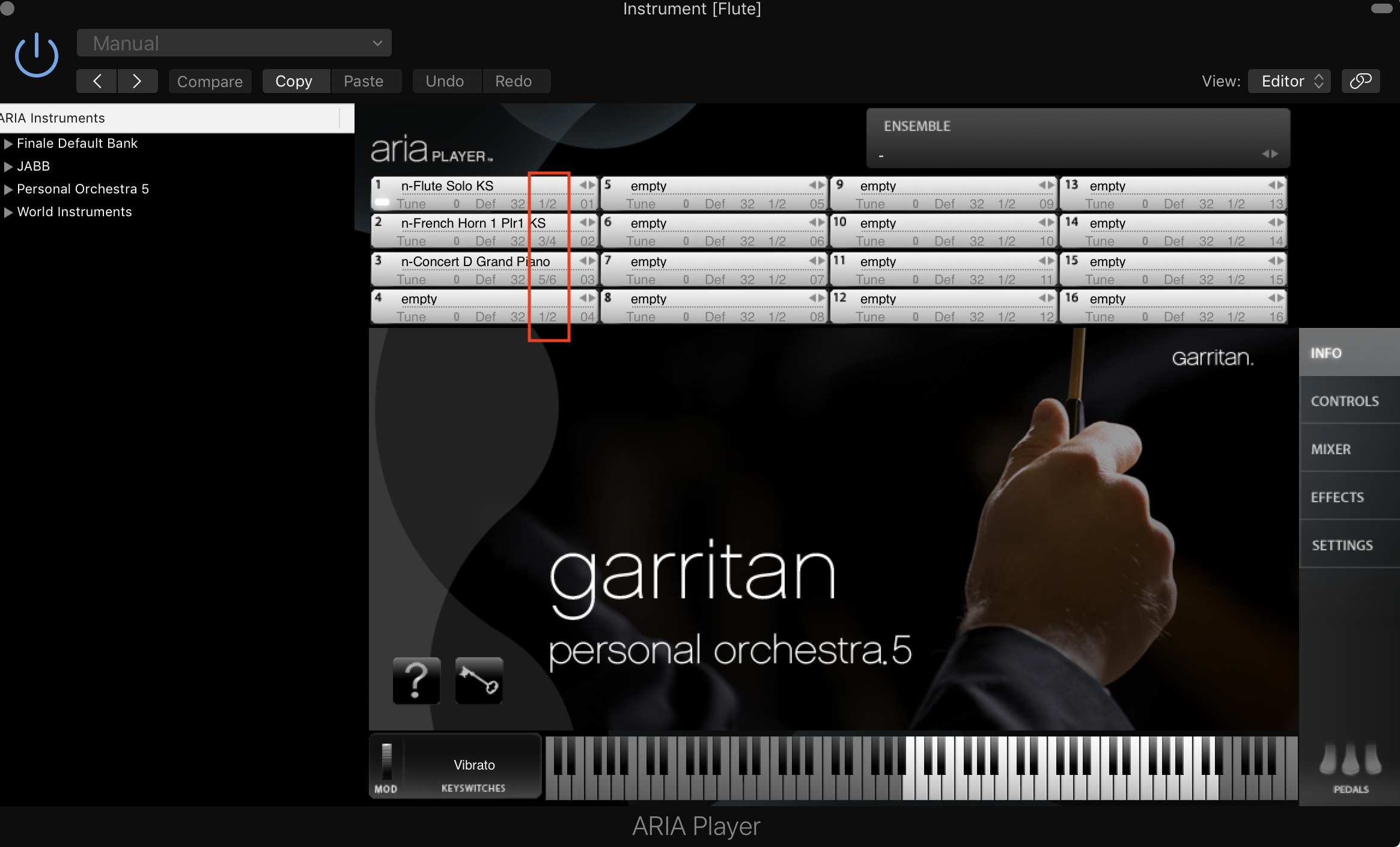The image size is (1400, 847).
Task: Click slot 1 MIDI channel 01
Action: pos(587,204)
